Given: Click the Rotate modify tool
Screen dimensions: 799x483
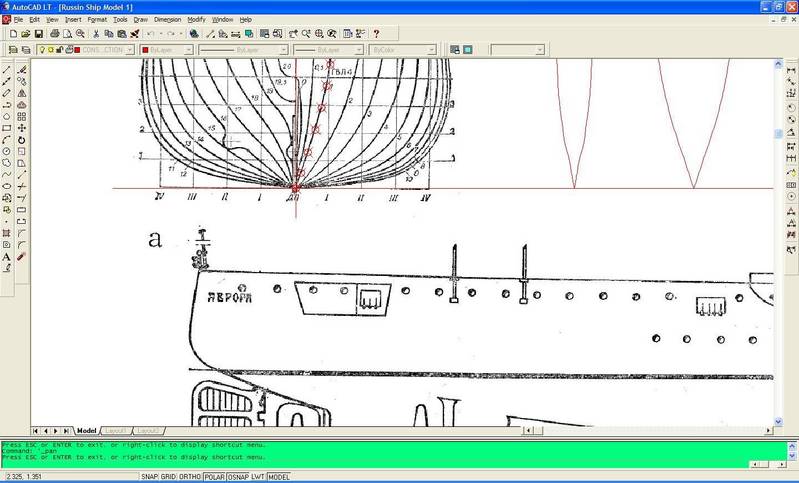Looking at the screenshot, I should tap(22, 140).
